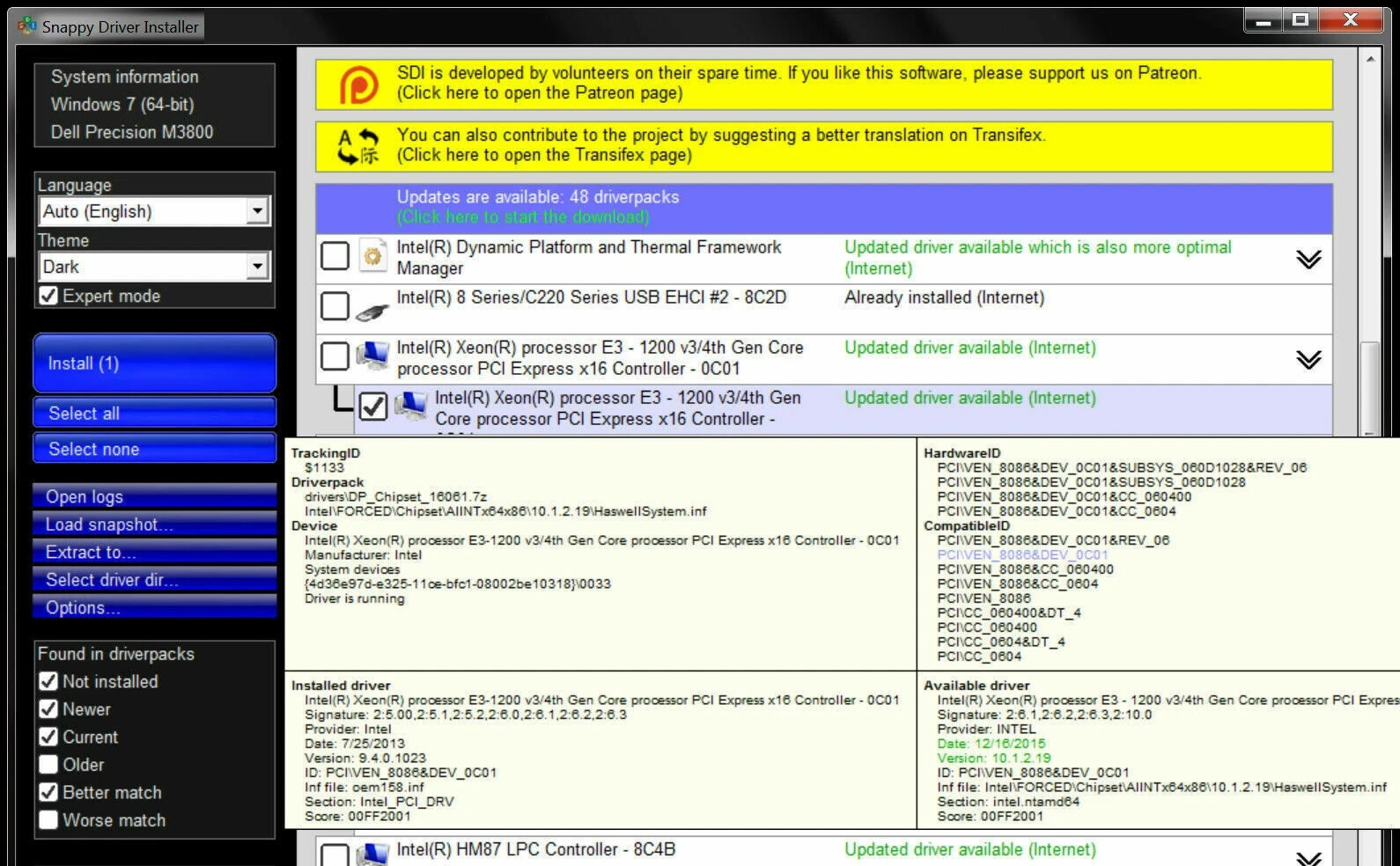1400x866 pixels.
Task: Click the Select none button
Action: [155, 449]
